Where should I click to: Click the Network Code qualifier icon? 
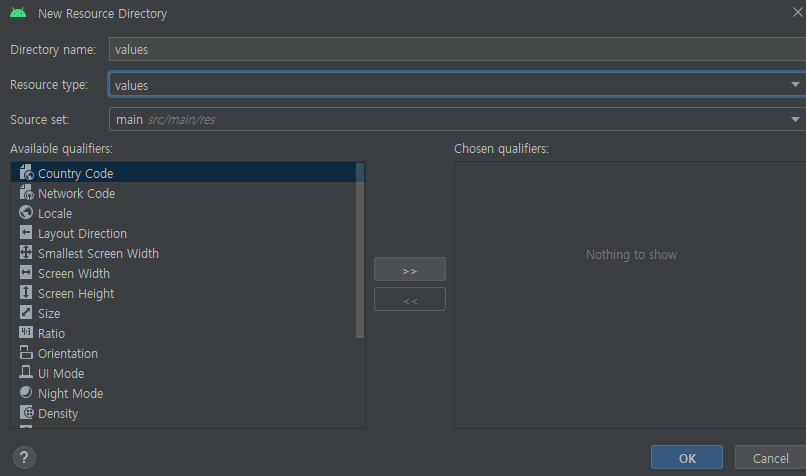click(26, 193)
